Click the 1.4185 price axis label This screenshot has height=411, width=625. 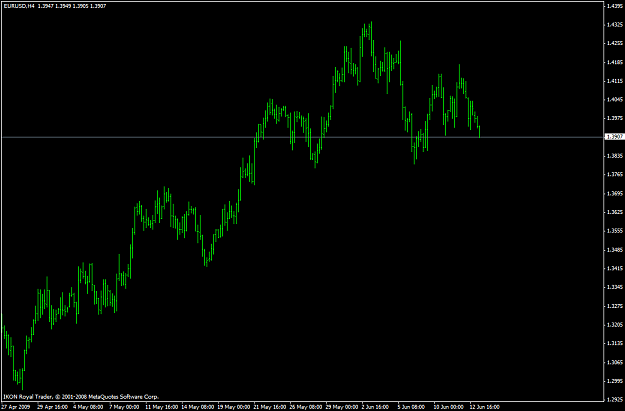pos(615,62)
